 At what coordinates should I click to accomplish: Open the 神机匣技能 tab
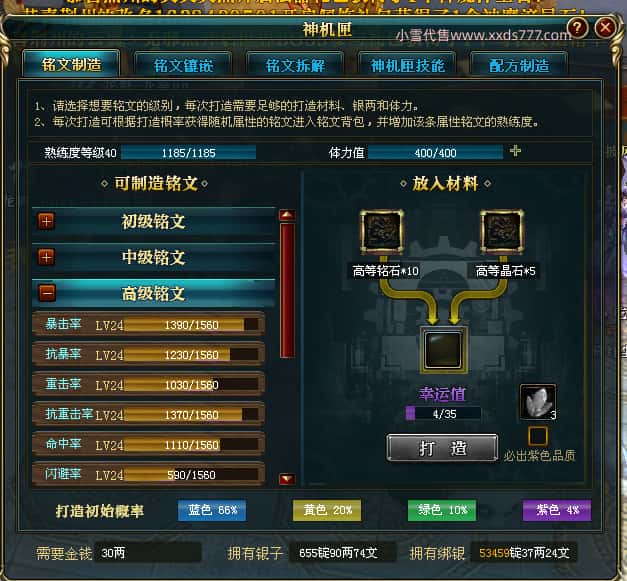point(407,65)
